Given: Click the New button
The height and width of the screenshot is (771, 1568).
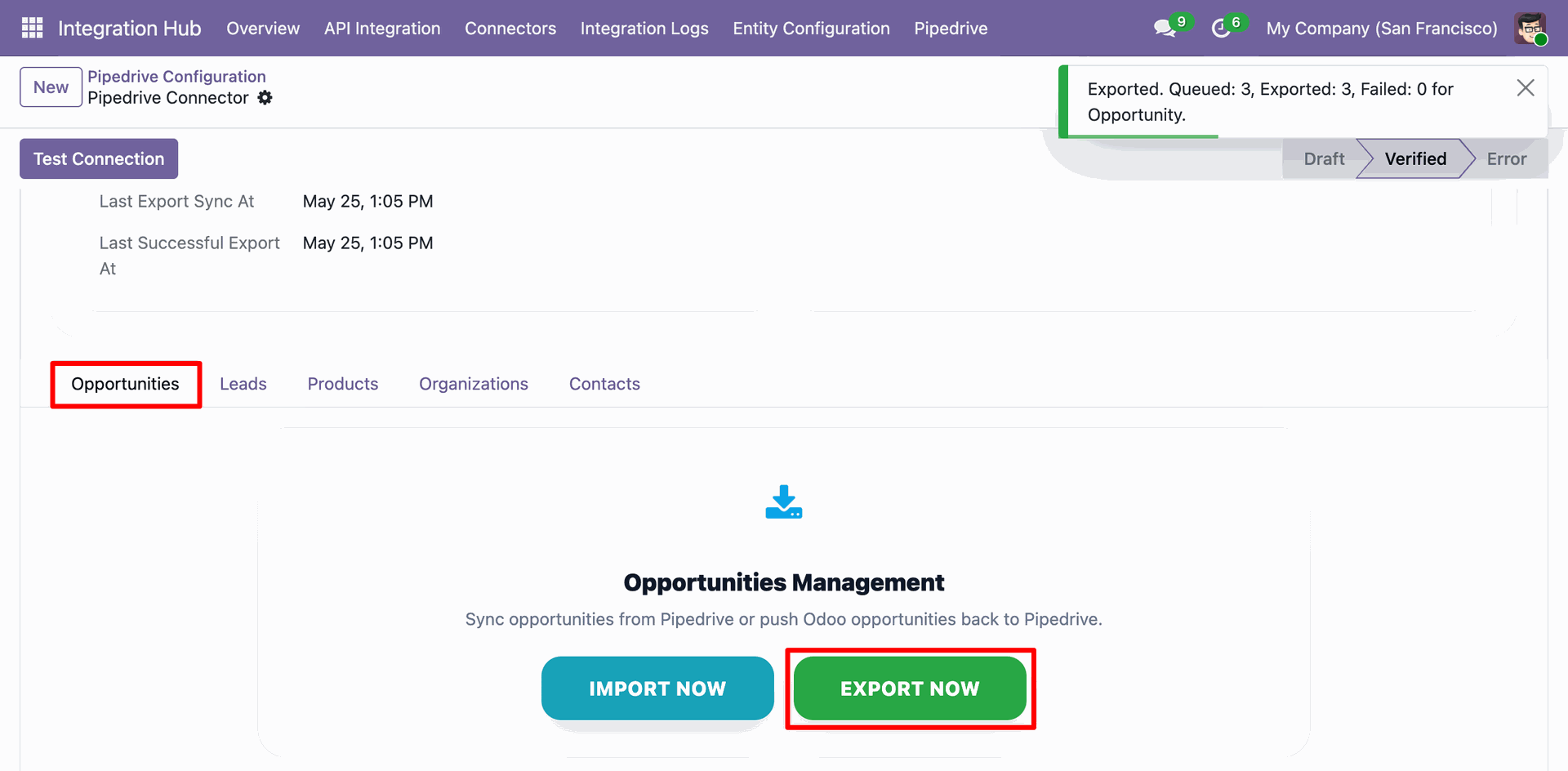Looking at the screenshot, I should pos(51,87).
